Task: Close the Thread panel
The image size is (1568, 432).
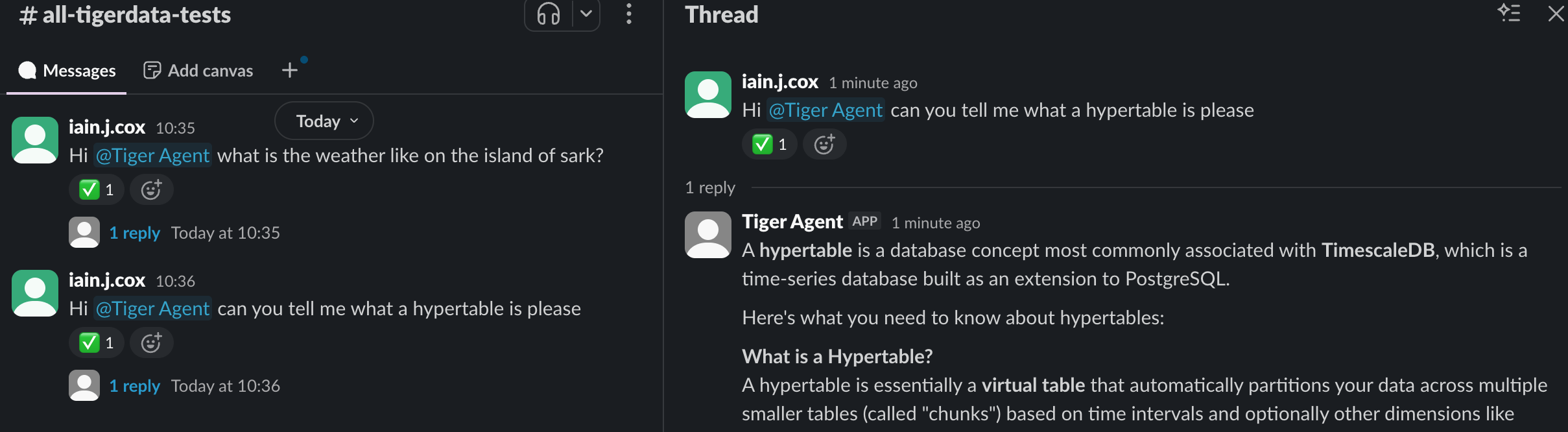Action: coord(1556,14)
